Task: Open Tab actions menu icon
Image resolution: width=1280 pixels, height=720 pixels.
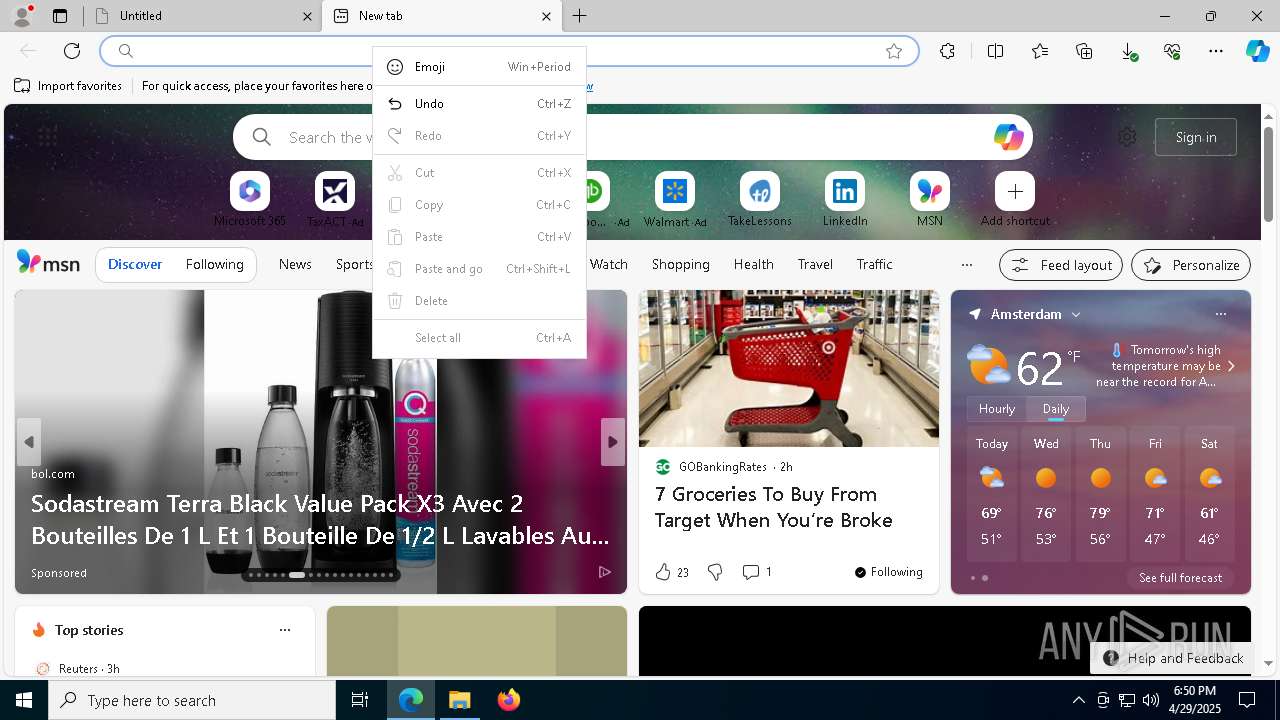Action: [x=60, y=16]
